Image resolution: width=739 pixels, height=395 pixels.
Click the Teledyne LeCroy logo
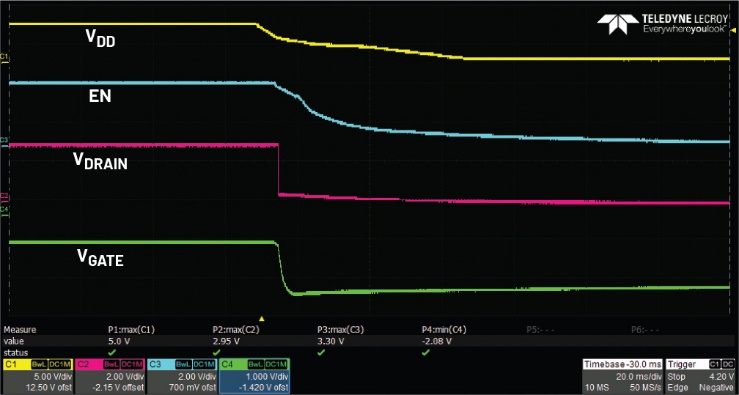pos(662,24)
